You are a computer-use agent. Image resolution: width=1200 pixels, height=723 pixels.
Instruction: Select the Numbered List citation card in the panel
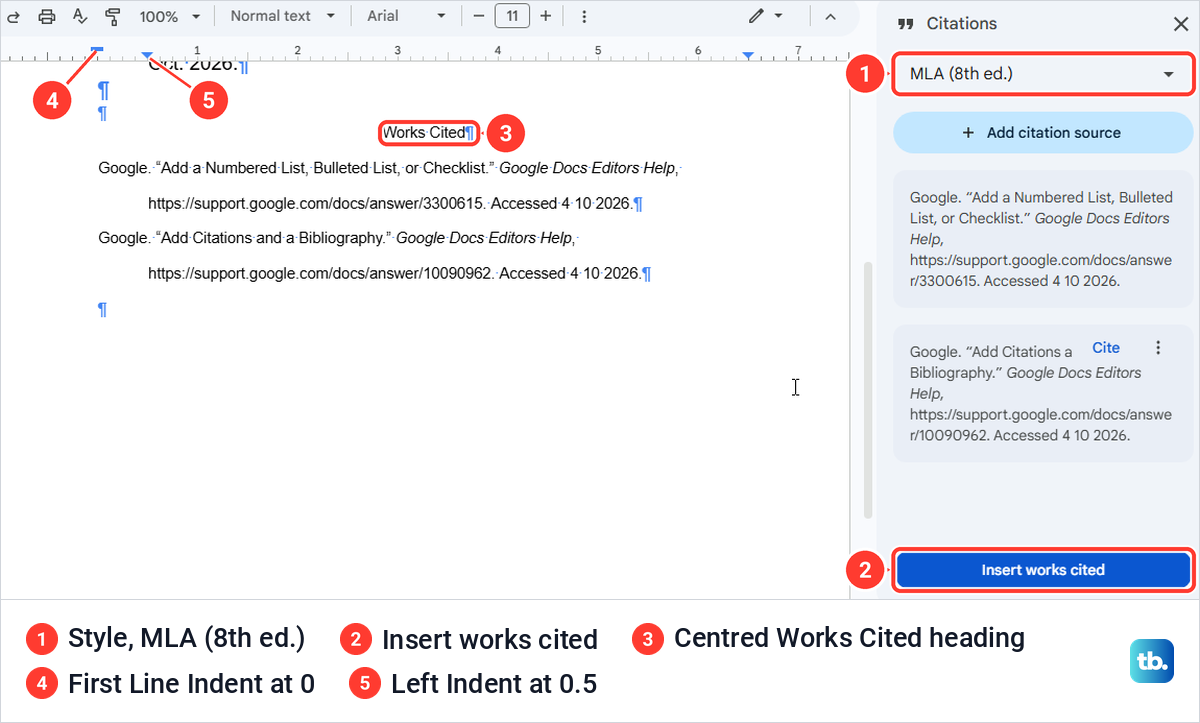point(1042,239)
